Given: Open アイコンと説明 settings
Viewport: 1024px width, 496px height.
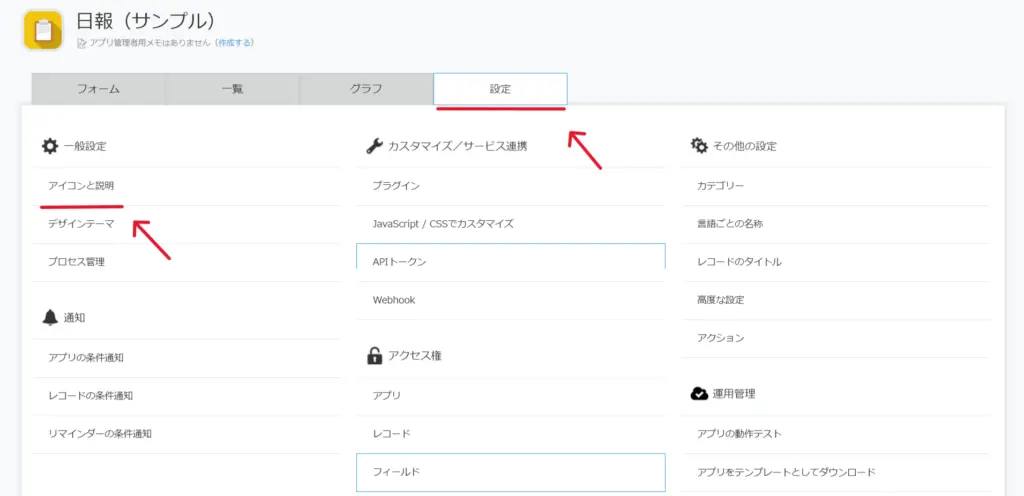Looking at the screenshot, I should 88,186.
